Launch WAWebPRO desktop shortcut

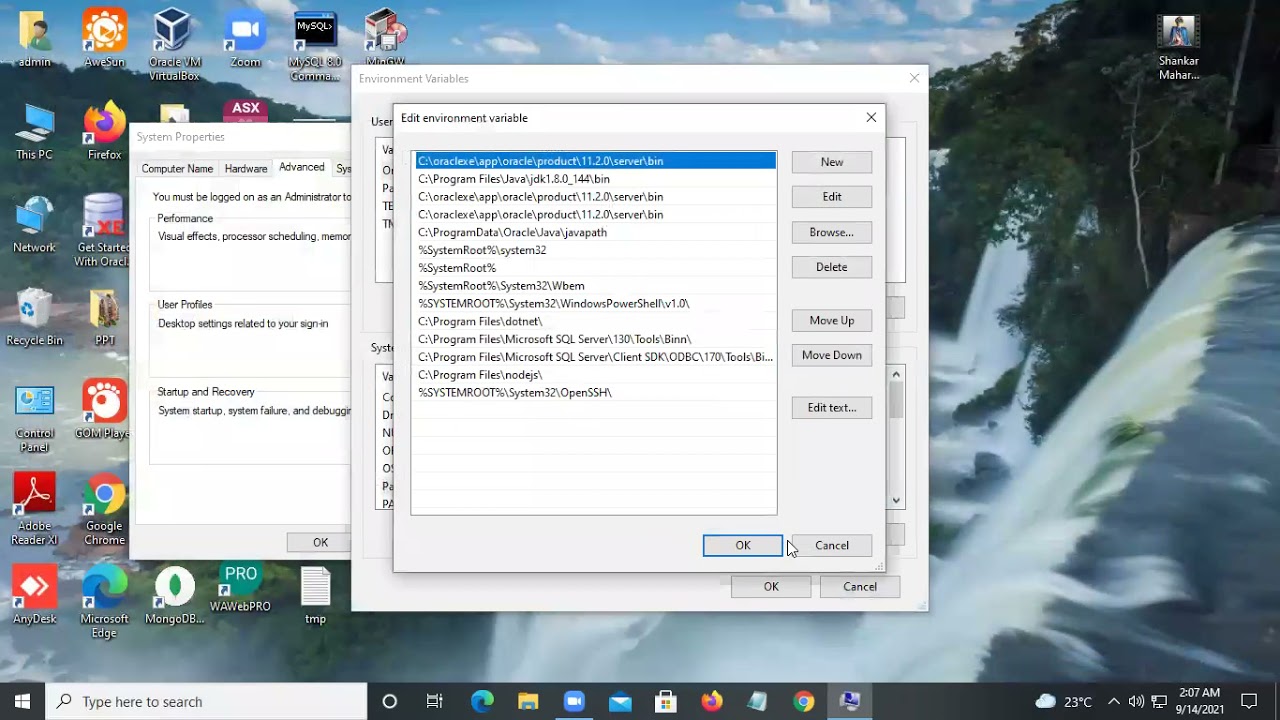pyautogui.click(x=240, y=589)
